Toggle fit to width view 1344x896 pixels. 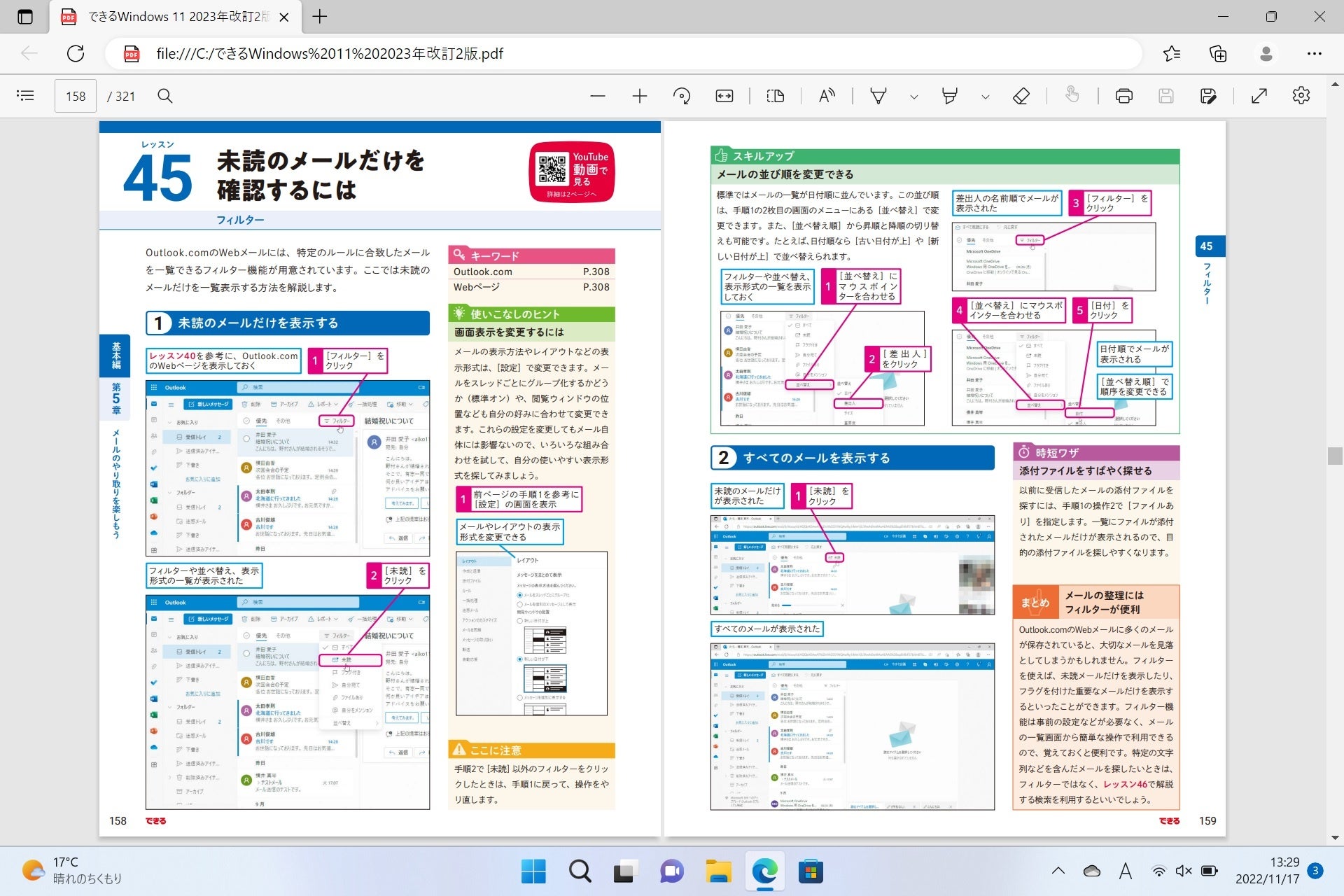(x=724, y=96)
